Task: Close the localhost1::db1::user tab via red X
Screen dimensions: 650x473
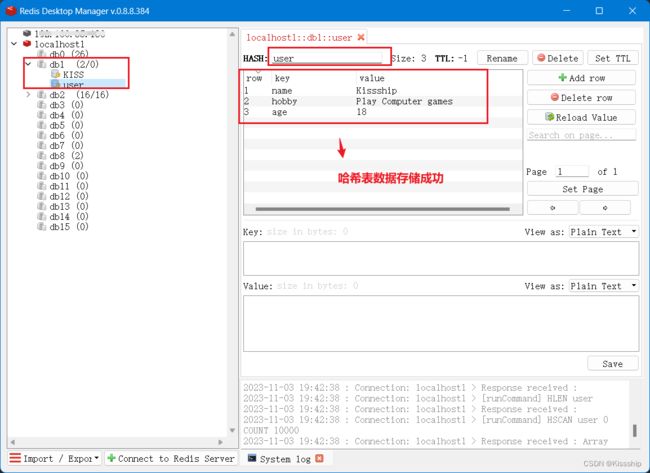Action: (361, 37)
